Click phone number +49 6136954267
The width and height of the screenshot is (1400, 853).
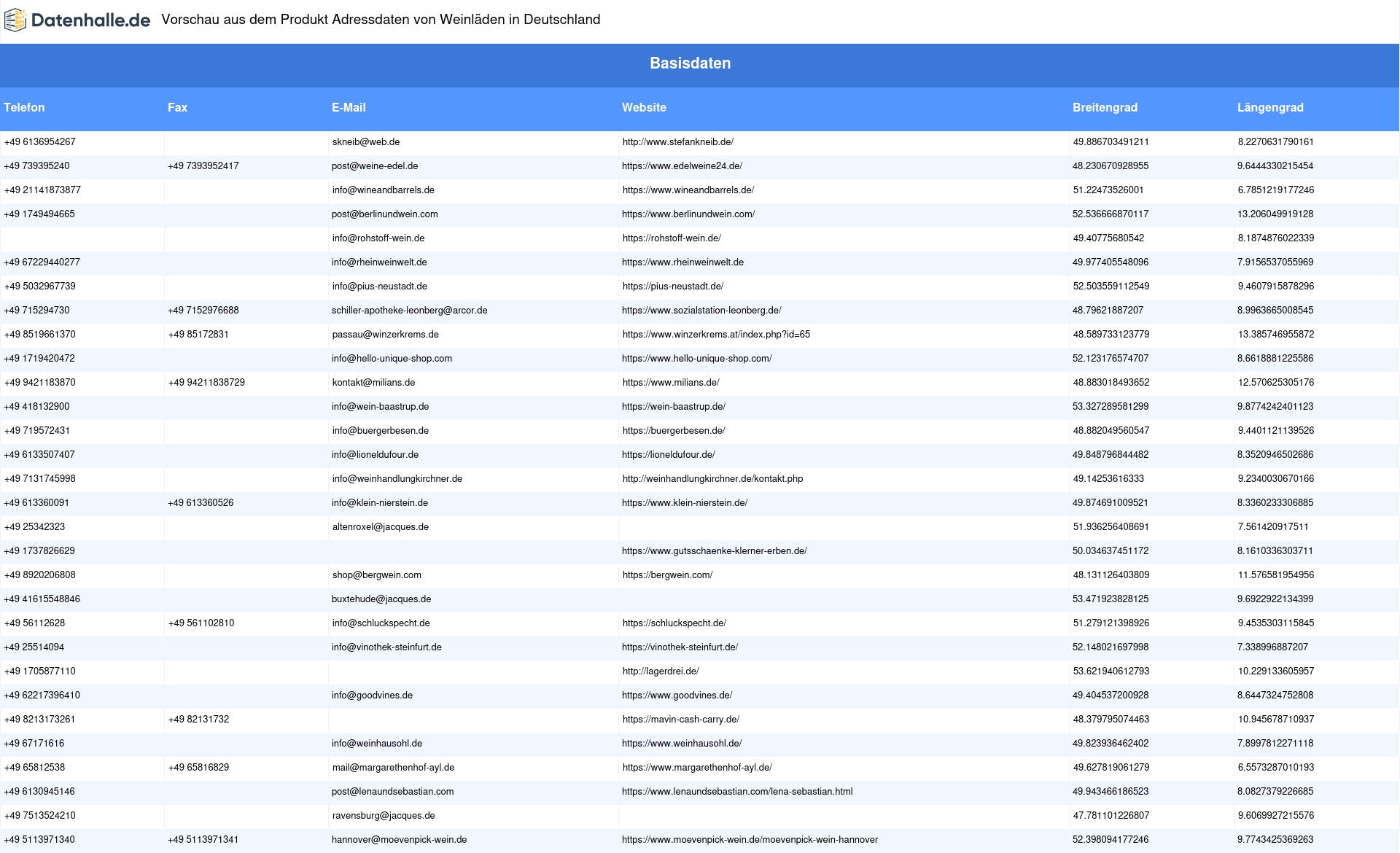[40, 142]
